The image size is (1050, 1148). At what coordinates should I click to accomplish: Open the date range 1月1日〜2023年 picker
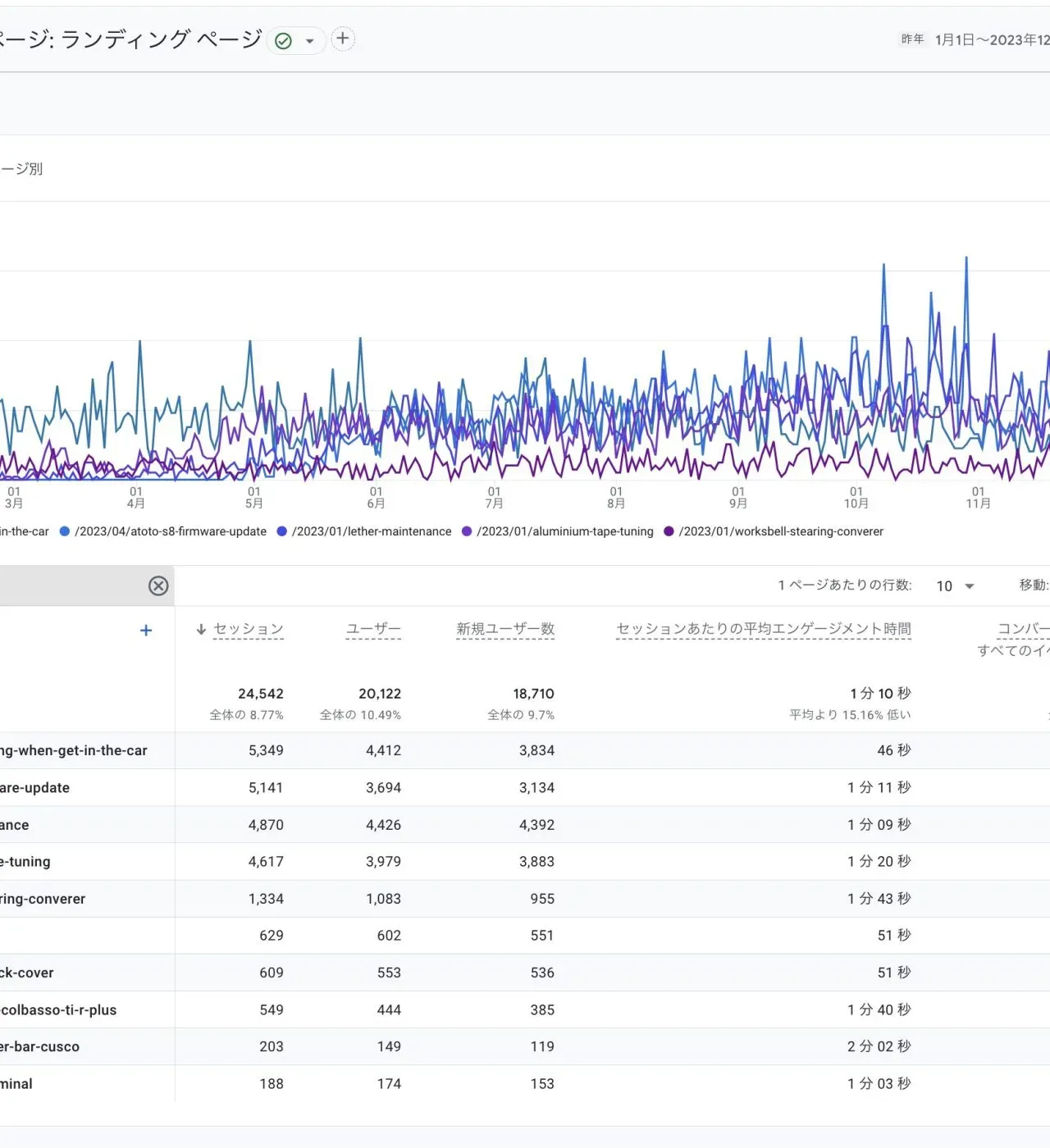point(992,39)
